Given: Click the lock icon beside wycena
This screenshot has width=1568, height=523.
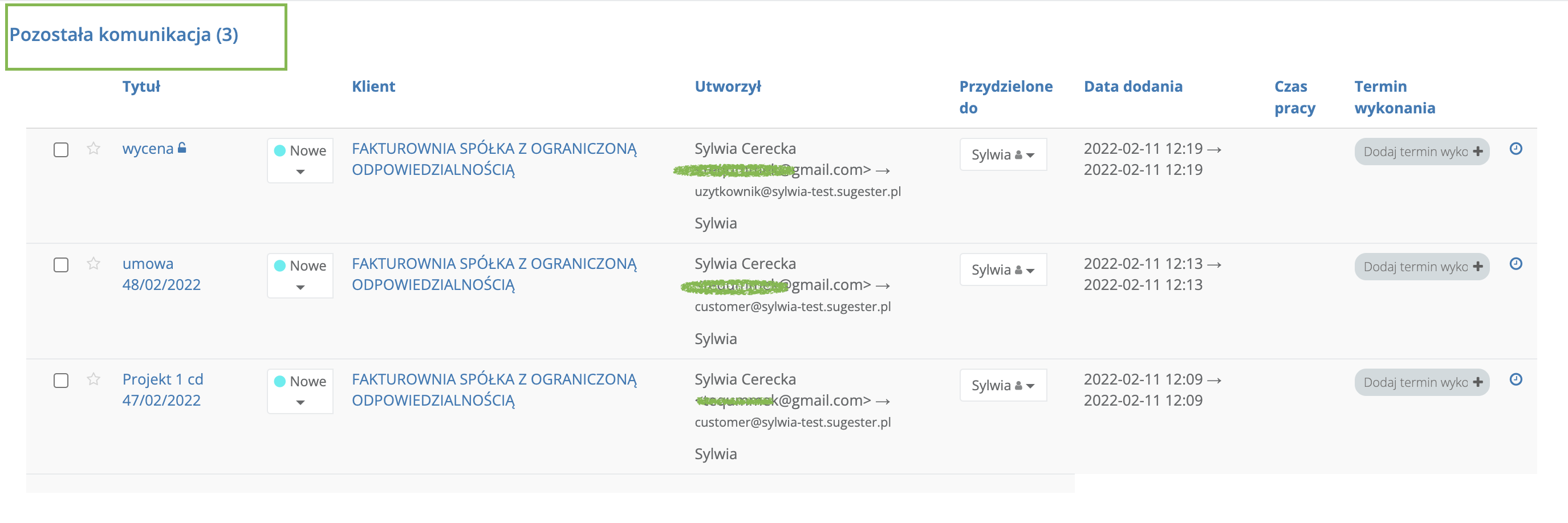Looking at the screenshot, I should tap(182, 148).
